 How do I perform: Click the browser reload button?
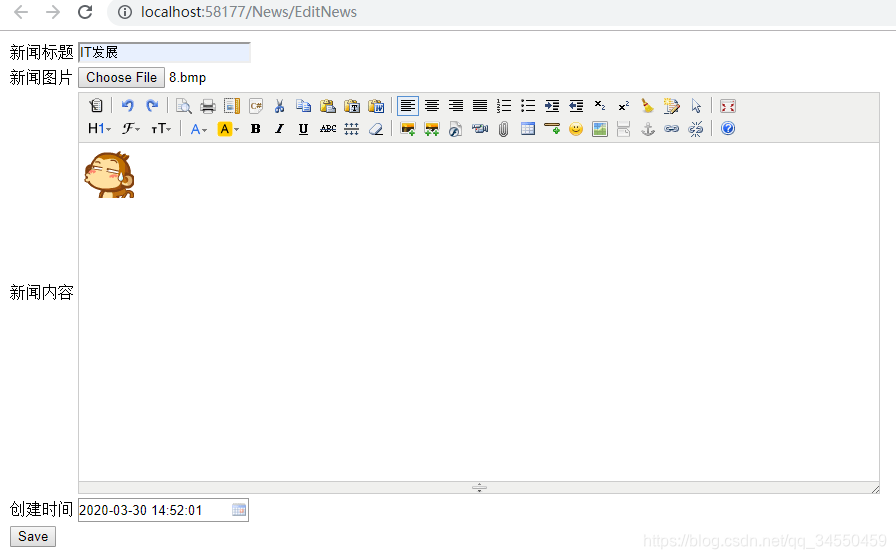(x=85, y=12)
